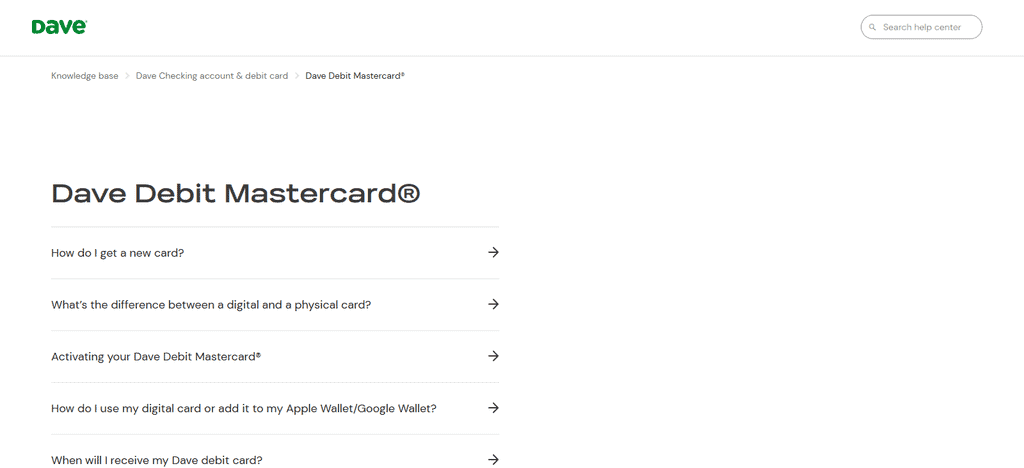This screenshot has height=468, width=1024.
Task: Open digital versus physical card article
Action: (x=275, y=305)
